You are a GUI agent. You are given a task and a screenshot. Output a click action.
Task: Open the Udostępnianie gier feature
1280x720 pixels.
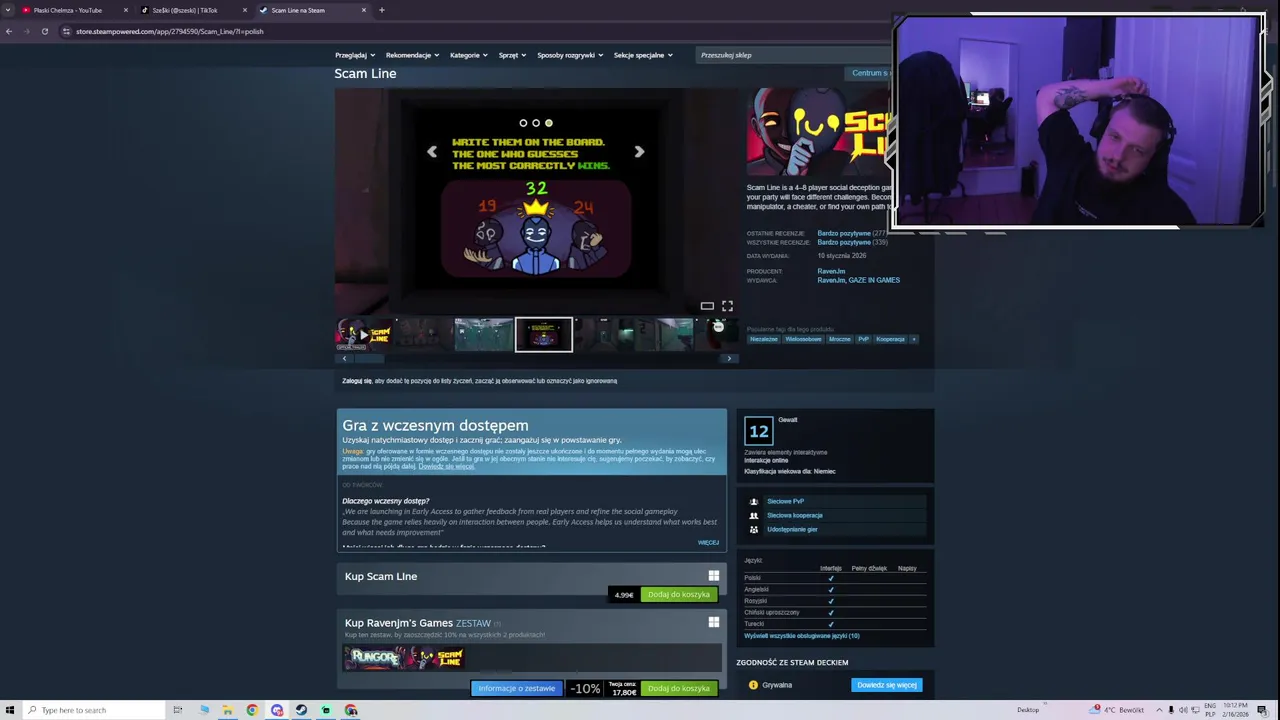point(792,529)
